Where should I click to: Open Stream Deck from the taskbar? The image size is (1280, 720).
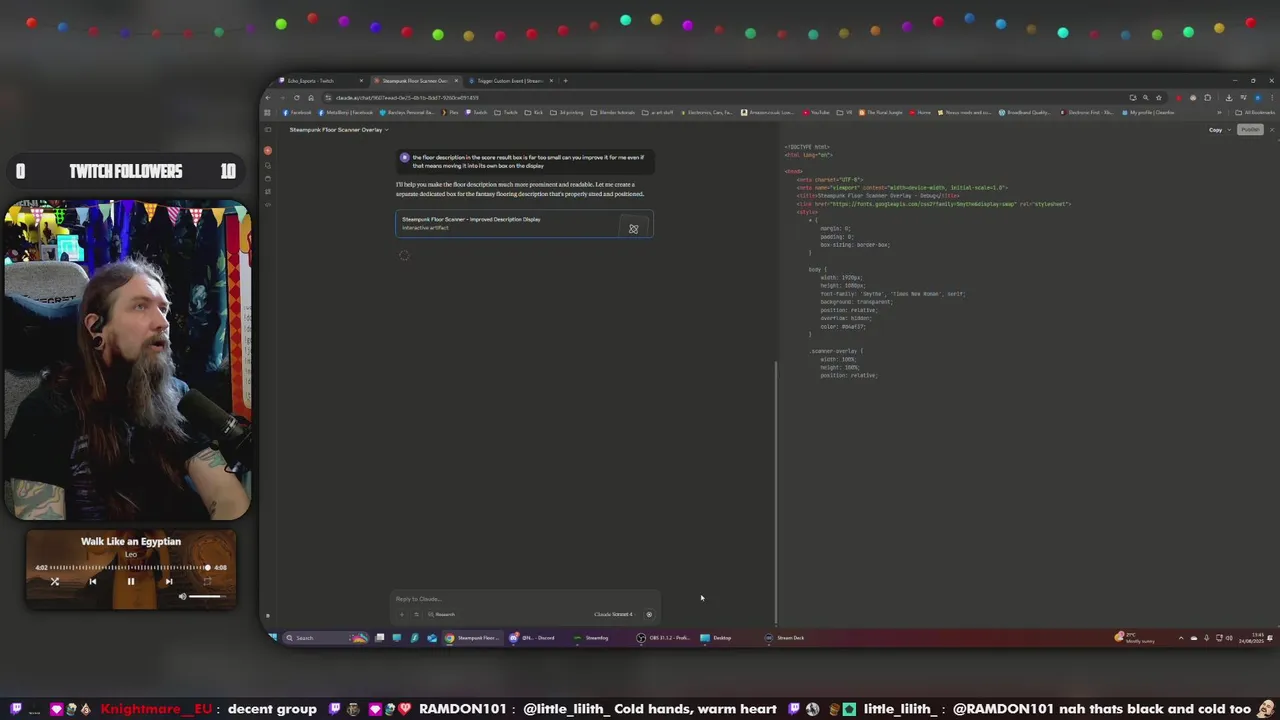785,637
